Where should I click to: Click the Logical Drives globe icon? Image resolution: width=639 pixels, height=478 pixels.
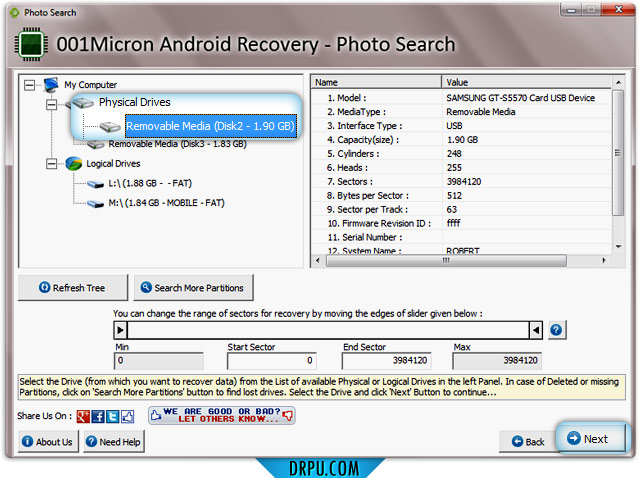[74, 164]
